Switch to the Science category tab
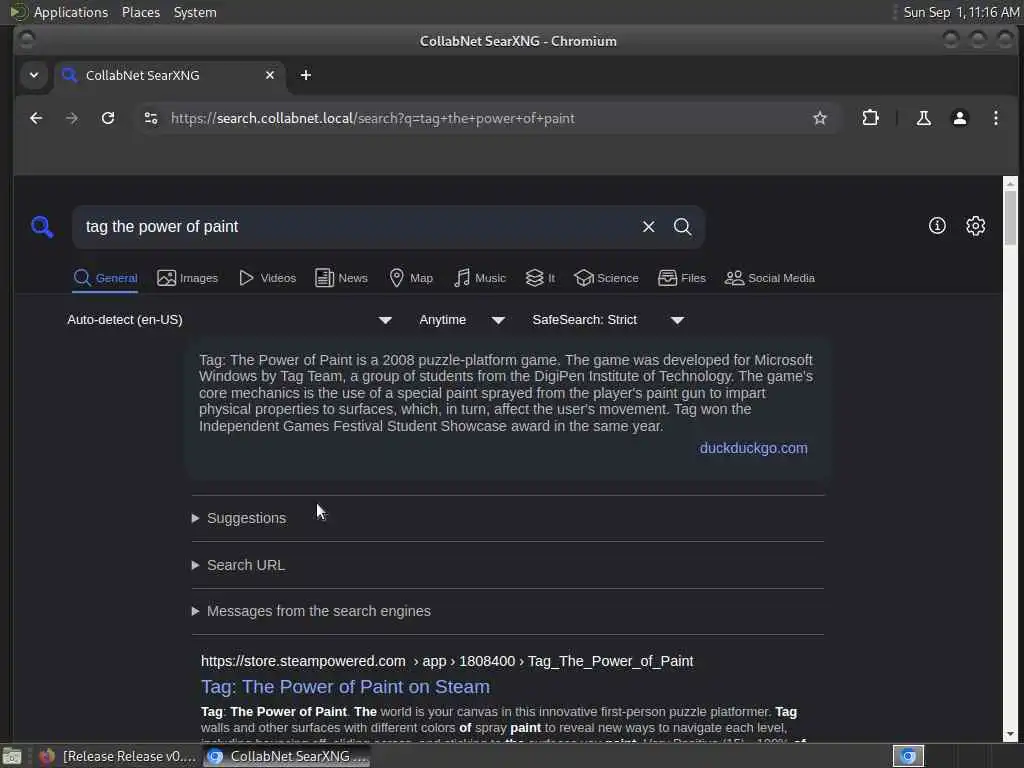Screen dimensions: 1024x768 (x=606, y=278)
